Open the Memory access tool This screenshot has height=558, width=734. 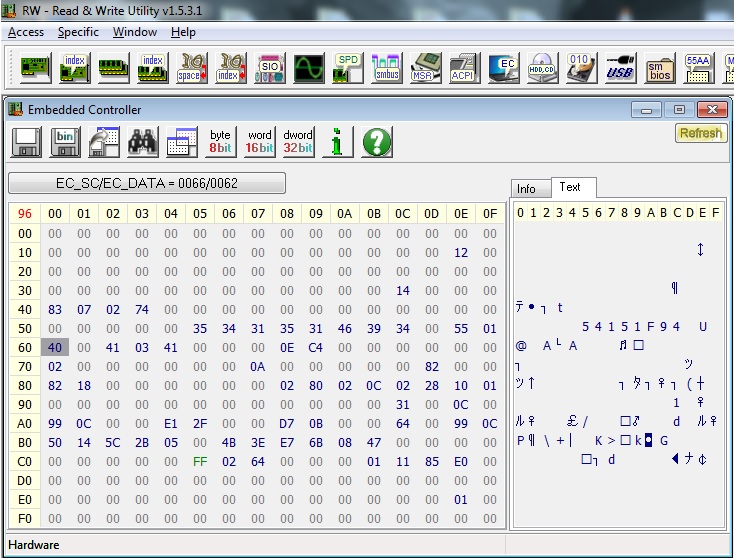coord(114,68)
